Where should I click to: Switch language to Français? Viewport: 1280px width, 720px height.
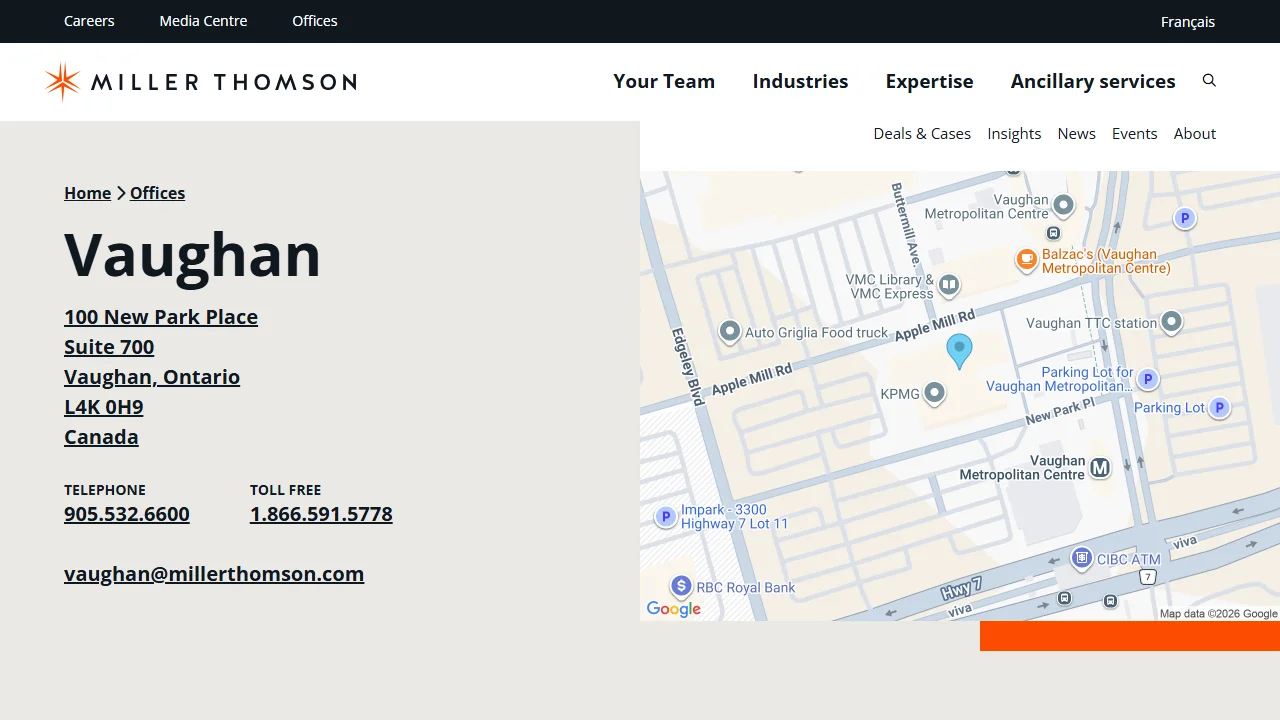[x=1188, y=22]
